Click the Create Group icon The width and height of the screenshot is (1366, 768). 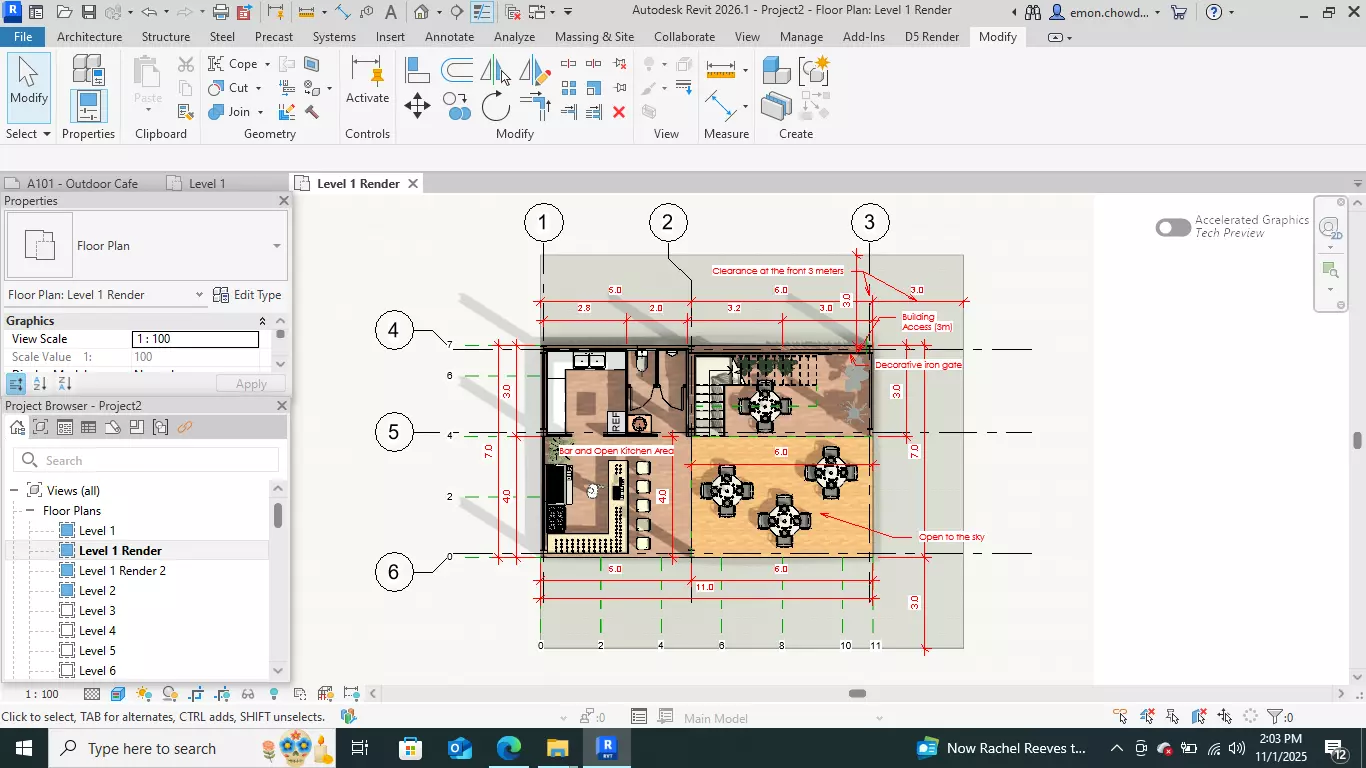click(x=815, y=70)
